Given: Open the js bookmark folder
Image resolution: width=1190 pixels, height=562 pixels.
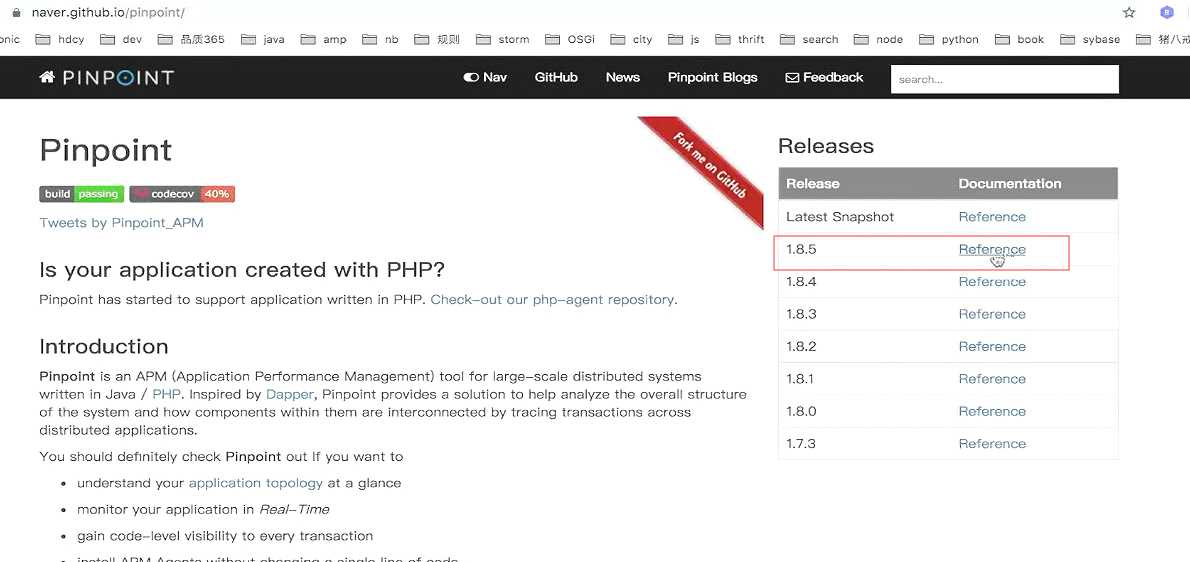Looking at the screenshot, I should pos(684,39).
